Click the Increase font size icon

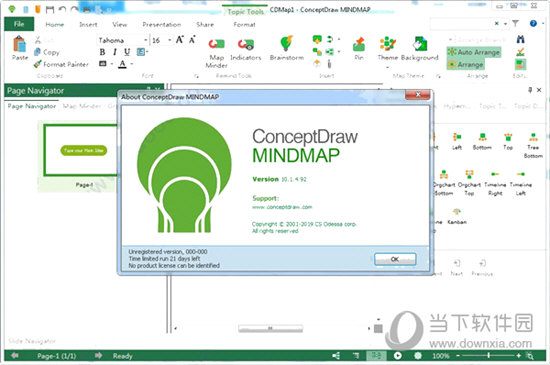180,40
